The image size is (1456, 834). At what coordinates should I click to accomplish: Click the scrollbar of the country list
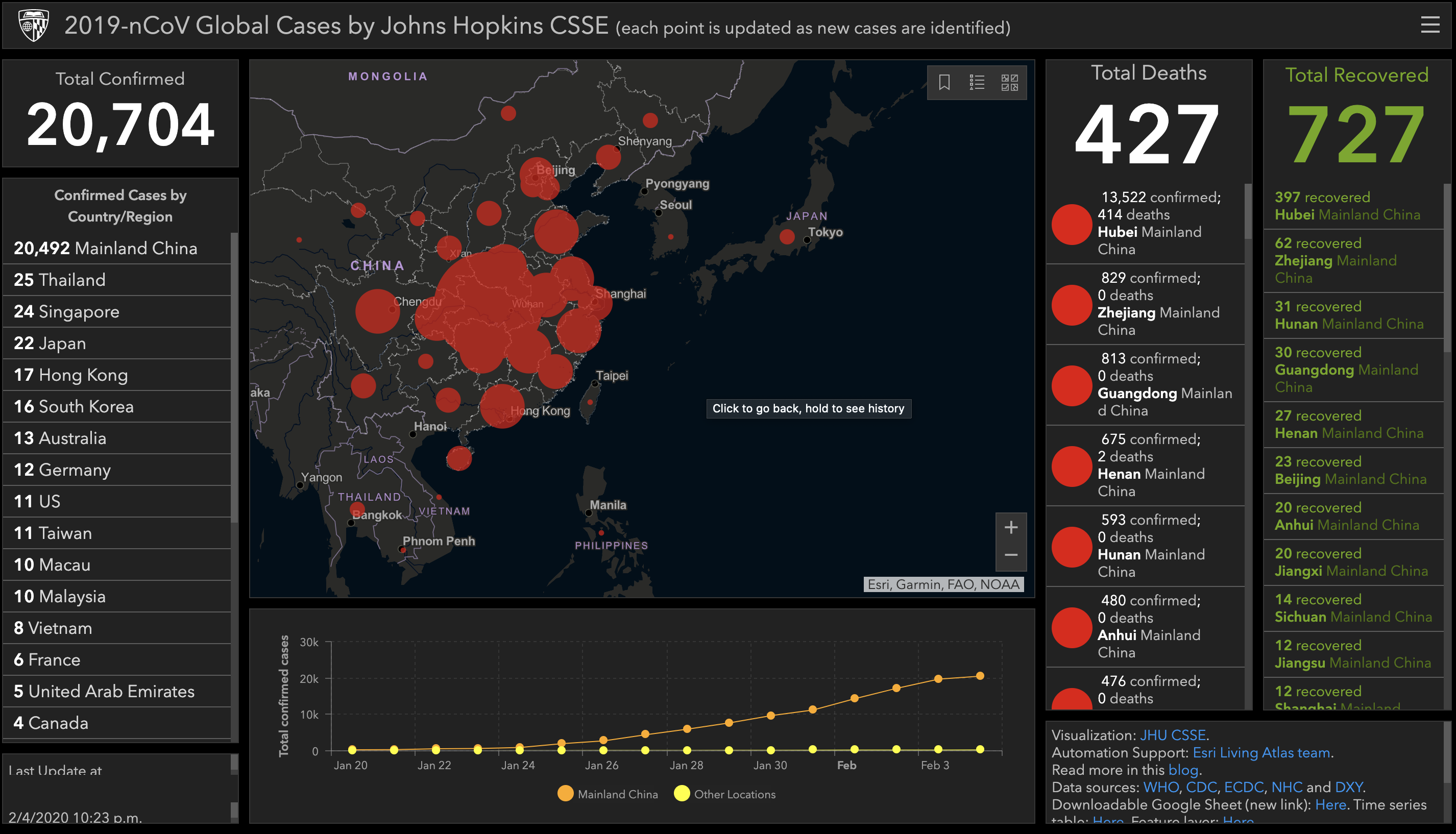tap(234, 378)
